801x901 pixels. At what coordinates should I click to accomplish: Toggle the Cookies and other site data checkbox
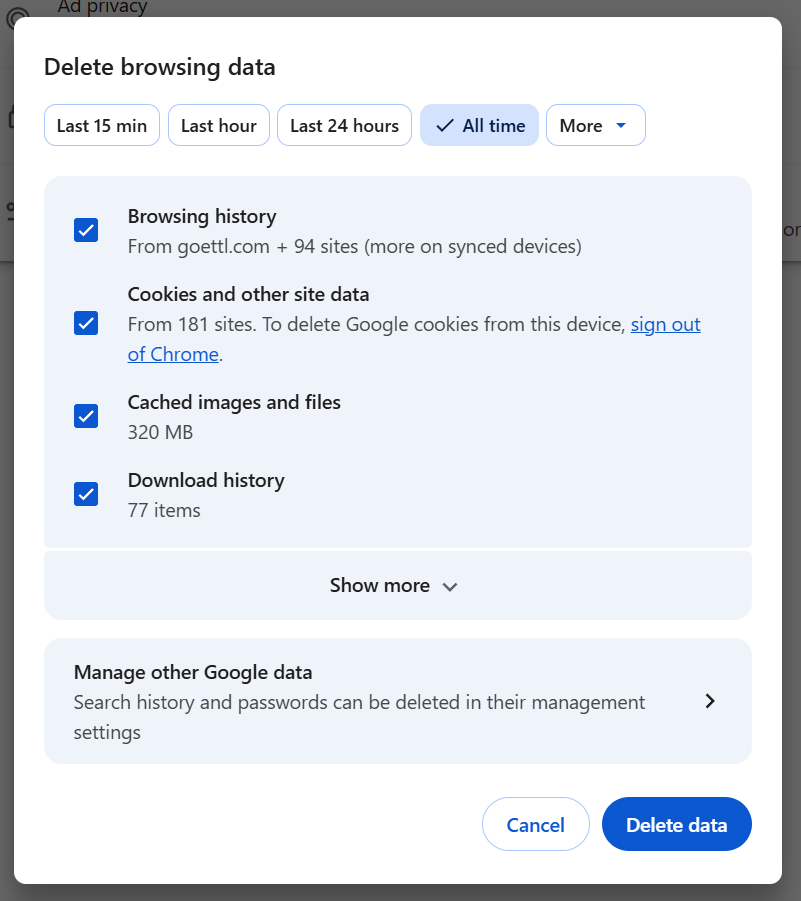pos(86,323)
